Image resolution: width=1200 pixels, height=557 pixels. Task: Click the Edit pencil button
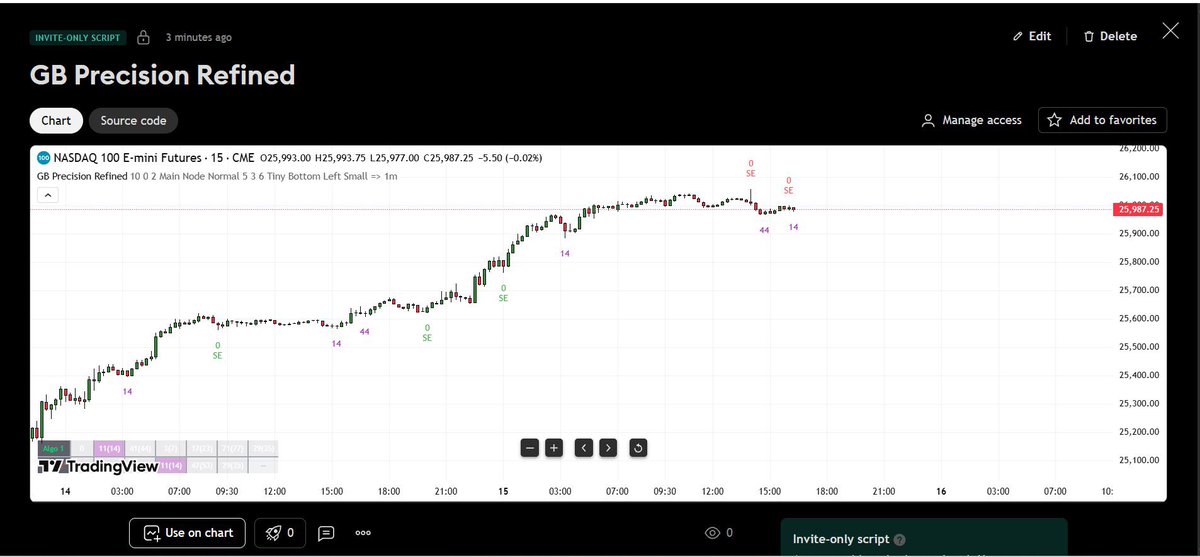tap(1032, 36)
